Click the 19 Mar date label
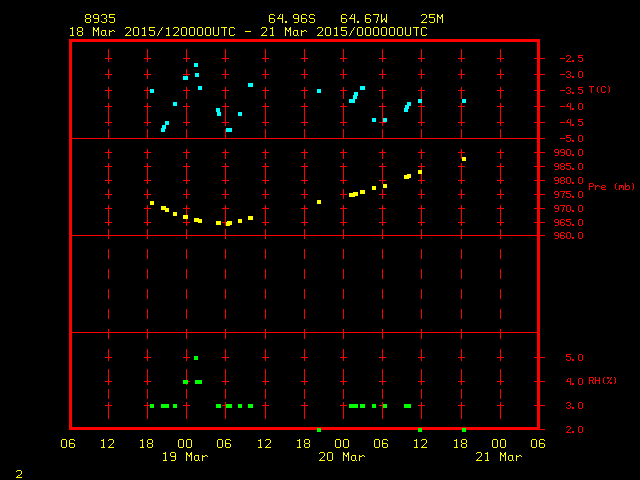This screenshot has width=640, height=480. tap(185, 457)
